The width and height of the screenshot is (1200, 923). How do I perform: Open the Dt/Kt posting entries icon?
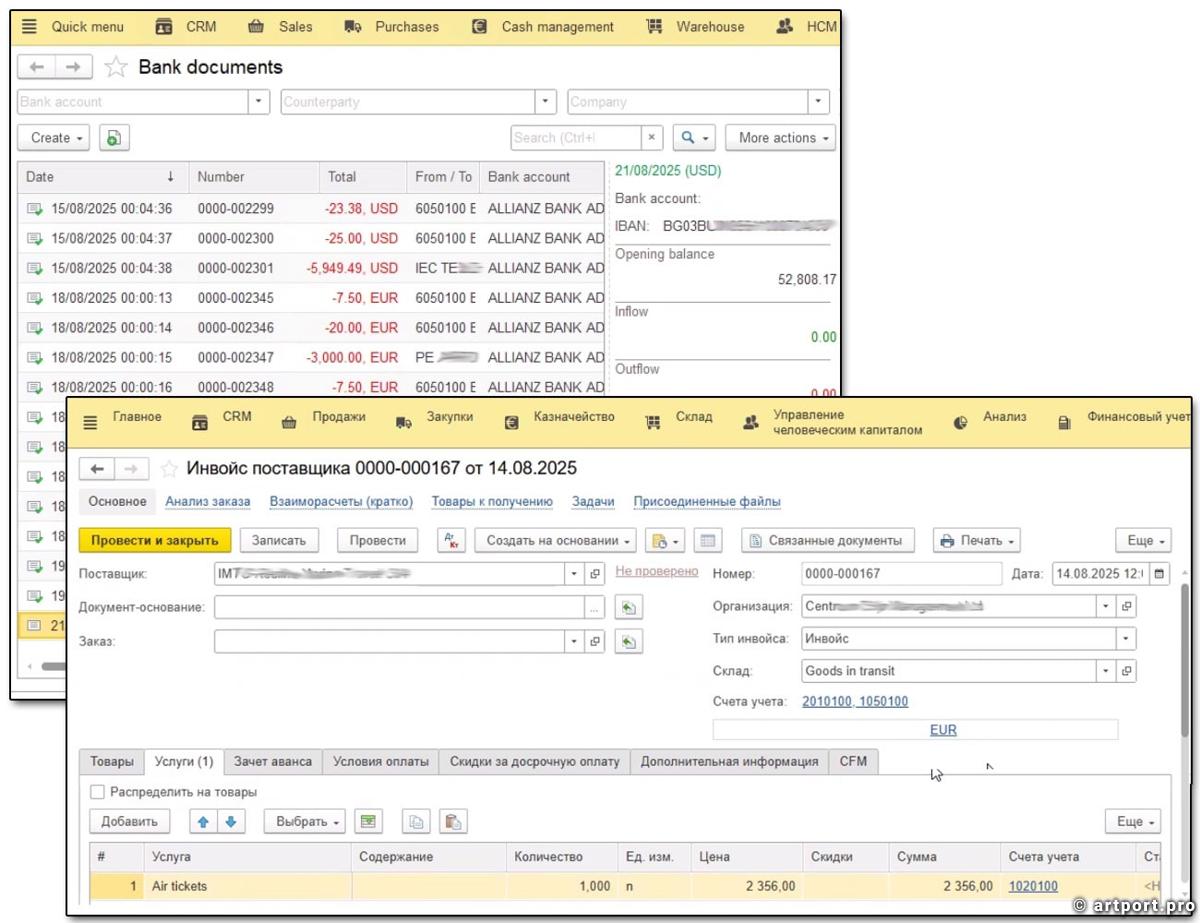(x=452, y=540)
